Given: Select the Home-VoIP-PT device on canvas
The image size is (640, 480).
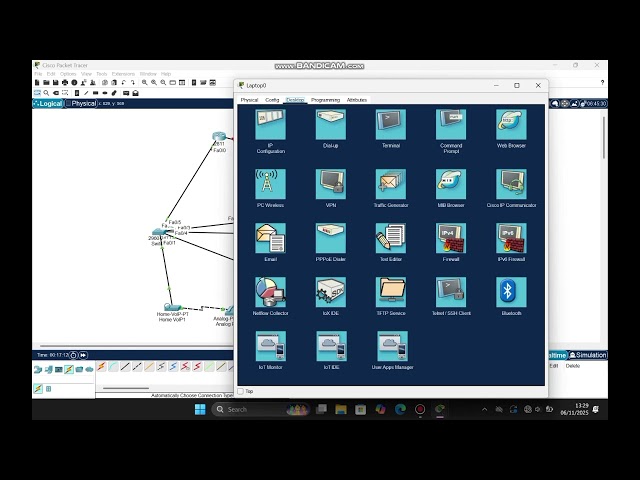Looking at the screenshot, I should point(172,307).
